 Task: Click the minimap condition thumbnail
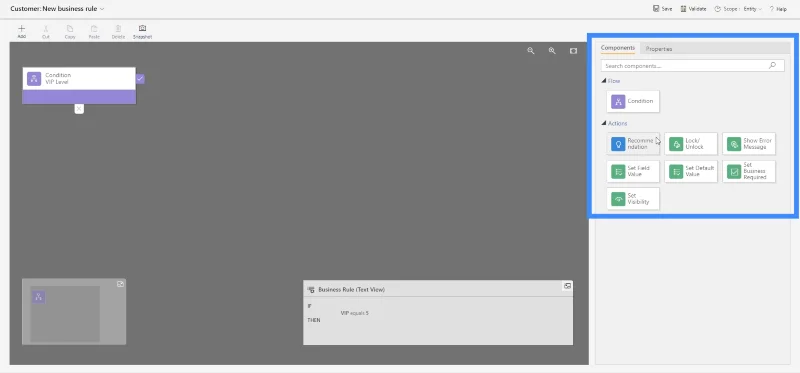pyautogui.click(x=38, y=297)
